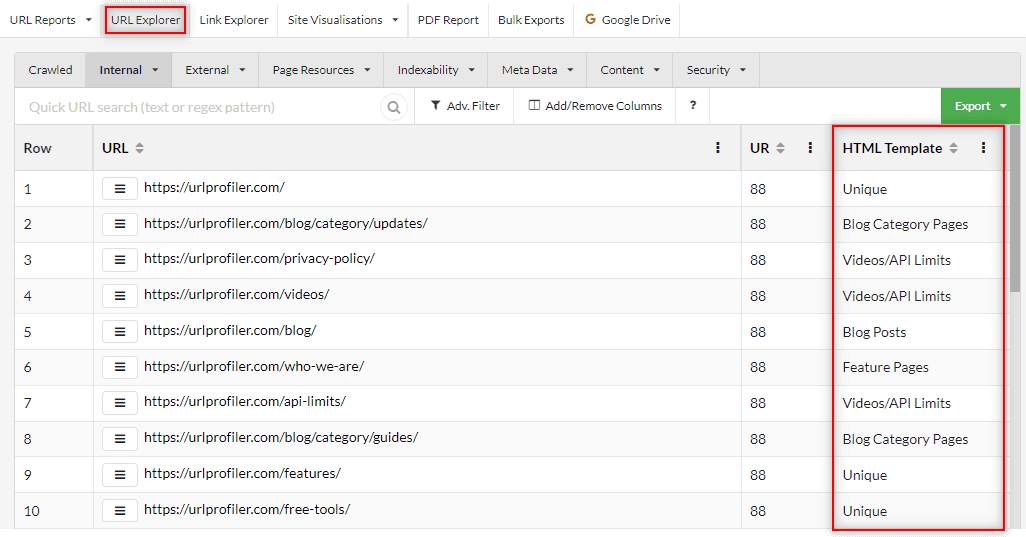Open row menu icon for privacy-policy URL
The width and height of the screenshot is (1026, 537).
[x=120, y=260]
